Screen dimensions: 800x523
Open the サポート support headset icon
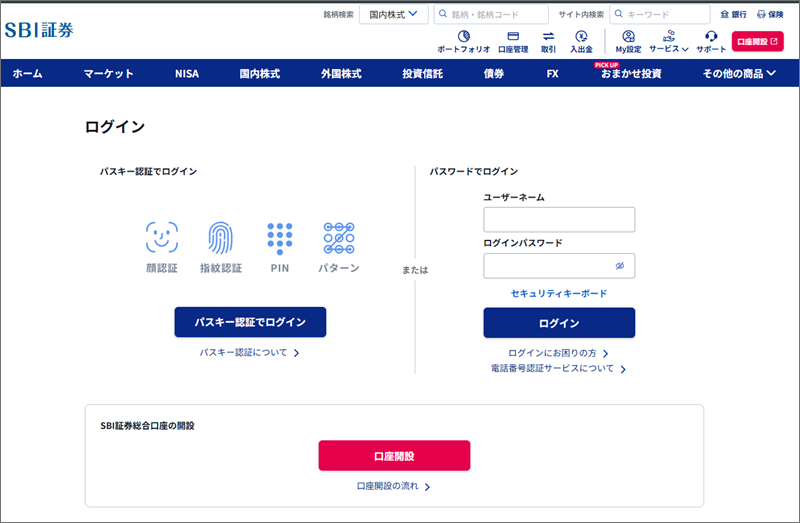[x=711, y=41]
